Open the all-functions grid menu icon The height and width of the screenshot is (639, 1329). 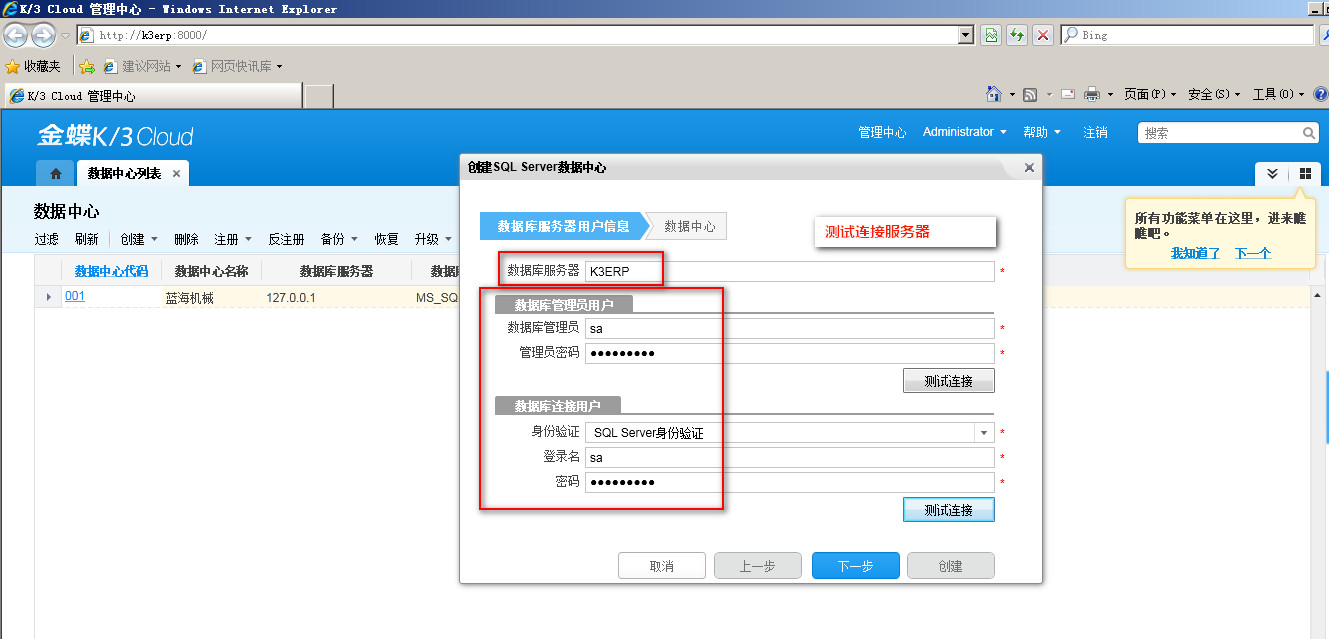pyautogui.click(x=1305, y=173)
